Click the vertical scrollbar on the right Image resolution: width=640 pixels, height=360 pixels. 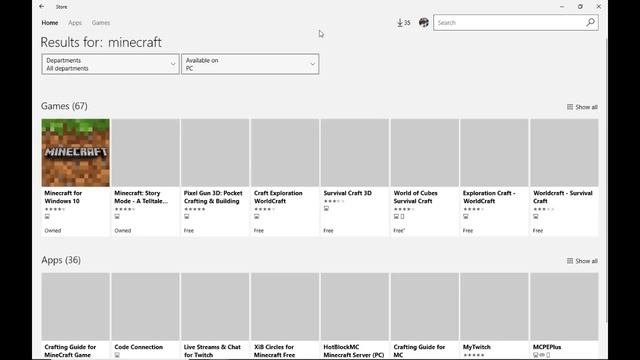click(606, 180)
